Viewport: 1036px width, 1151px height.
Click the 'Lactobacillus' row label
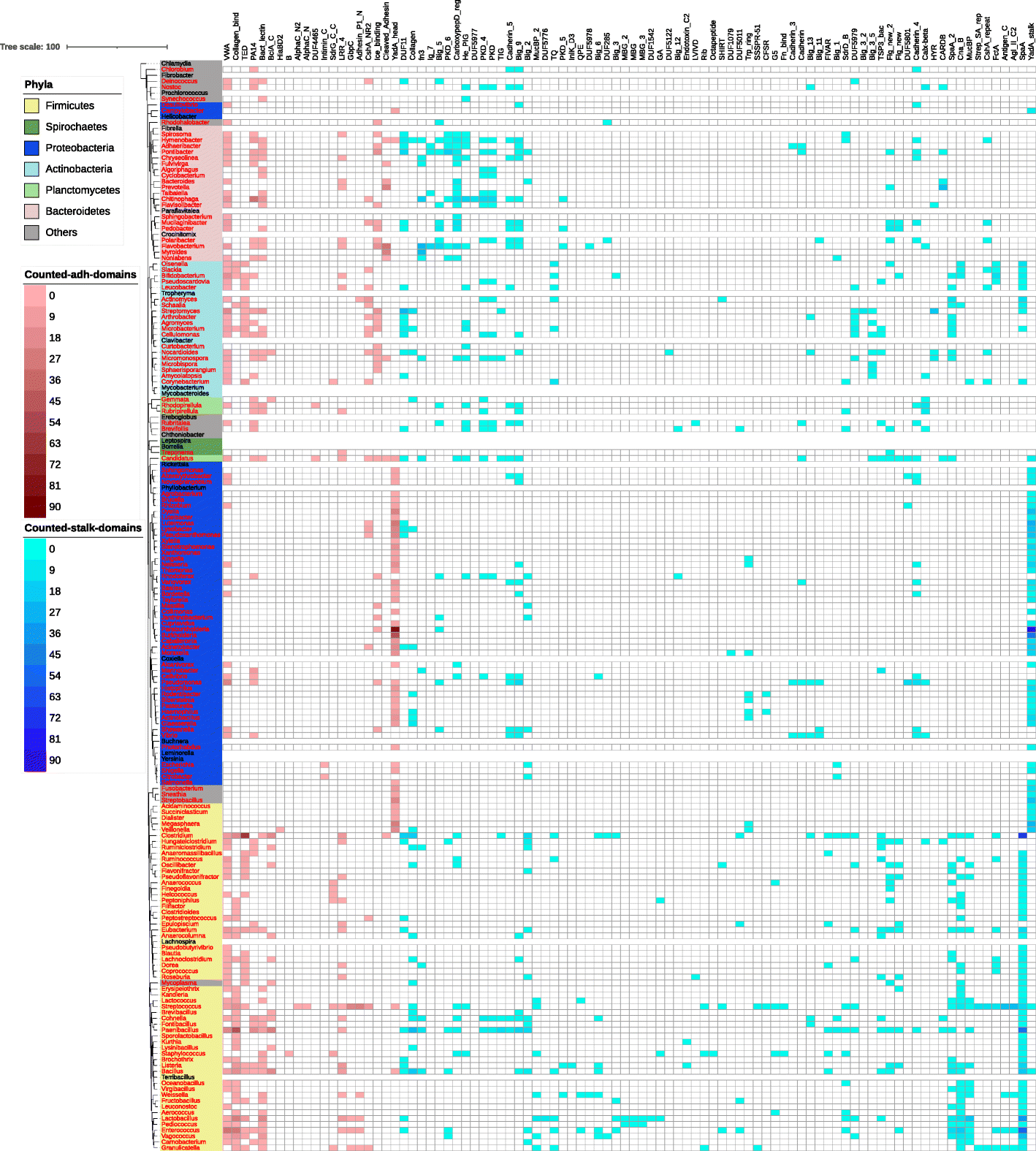179,1118
